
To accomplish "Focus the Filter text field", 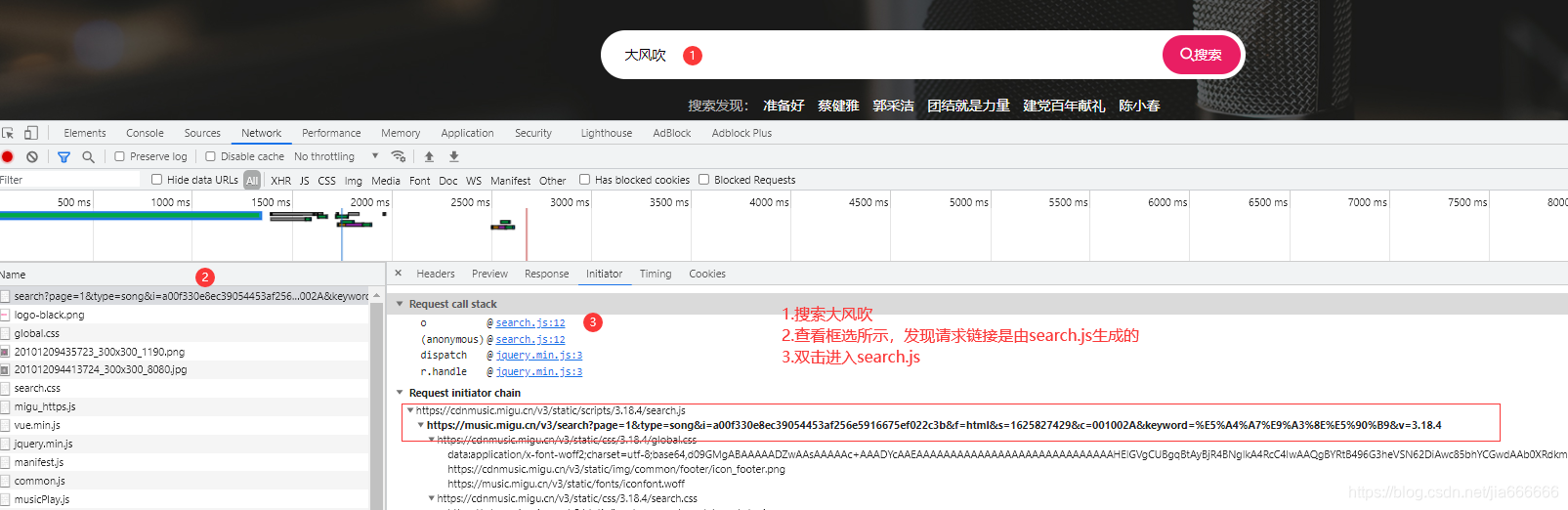I will coord(70,180).
